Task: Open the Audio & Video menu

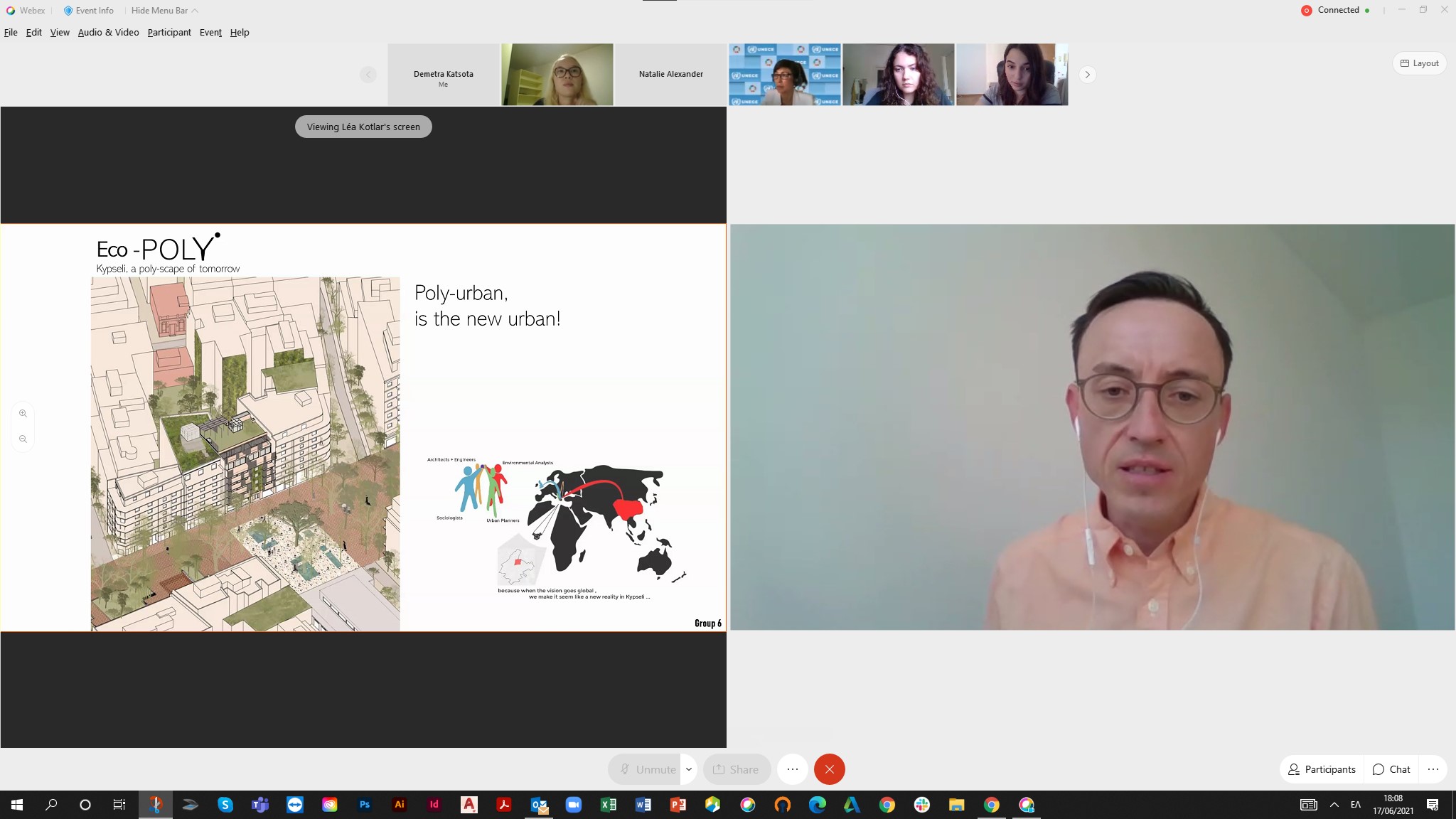Action: pos(108,33)
